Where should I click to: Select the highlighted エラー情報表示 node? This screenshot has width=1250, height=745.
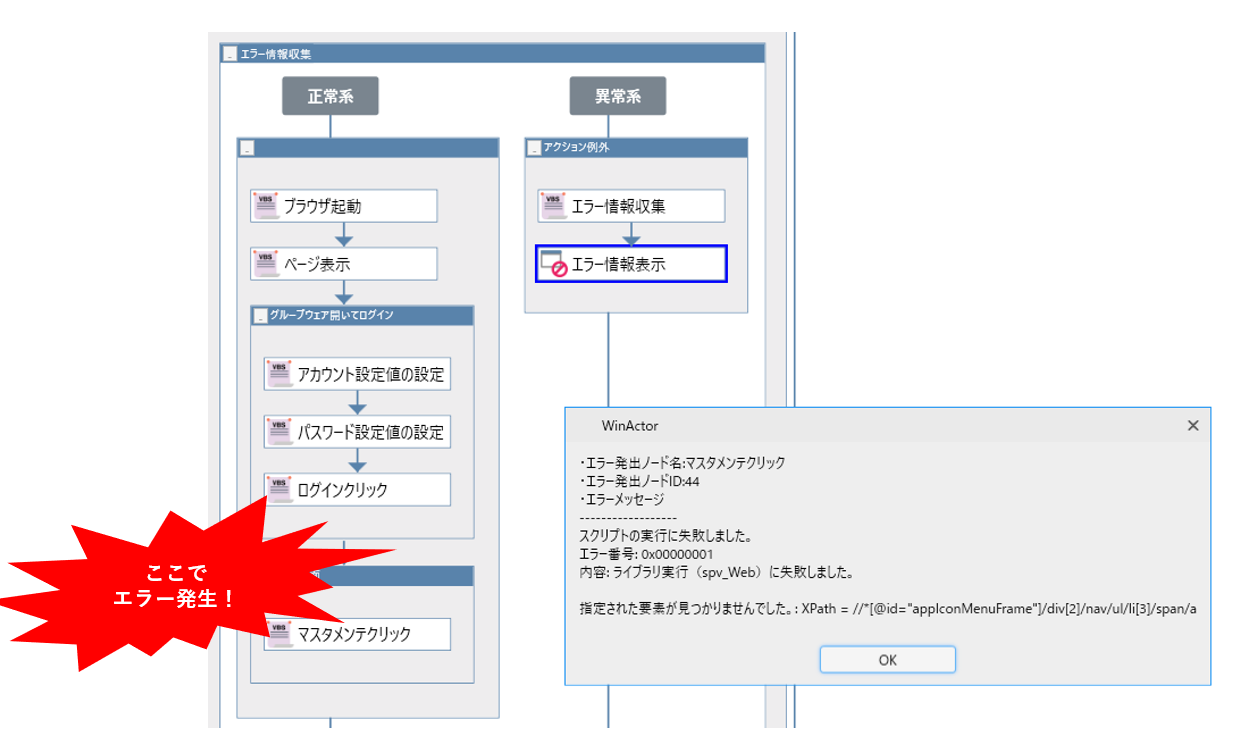pyautogui.click(x=631, y=261)
